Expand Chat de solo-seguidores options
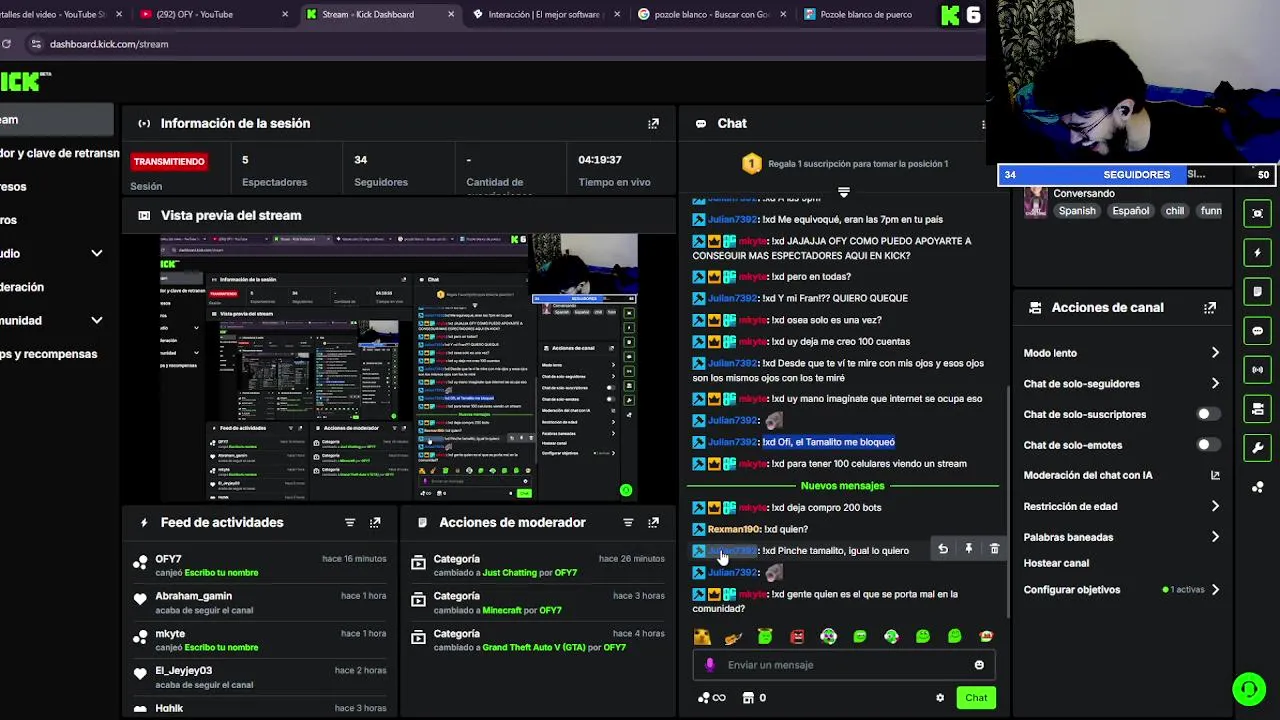The height and width of the screenshot is (720, 1280). tap(1215, 383)
